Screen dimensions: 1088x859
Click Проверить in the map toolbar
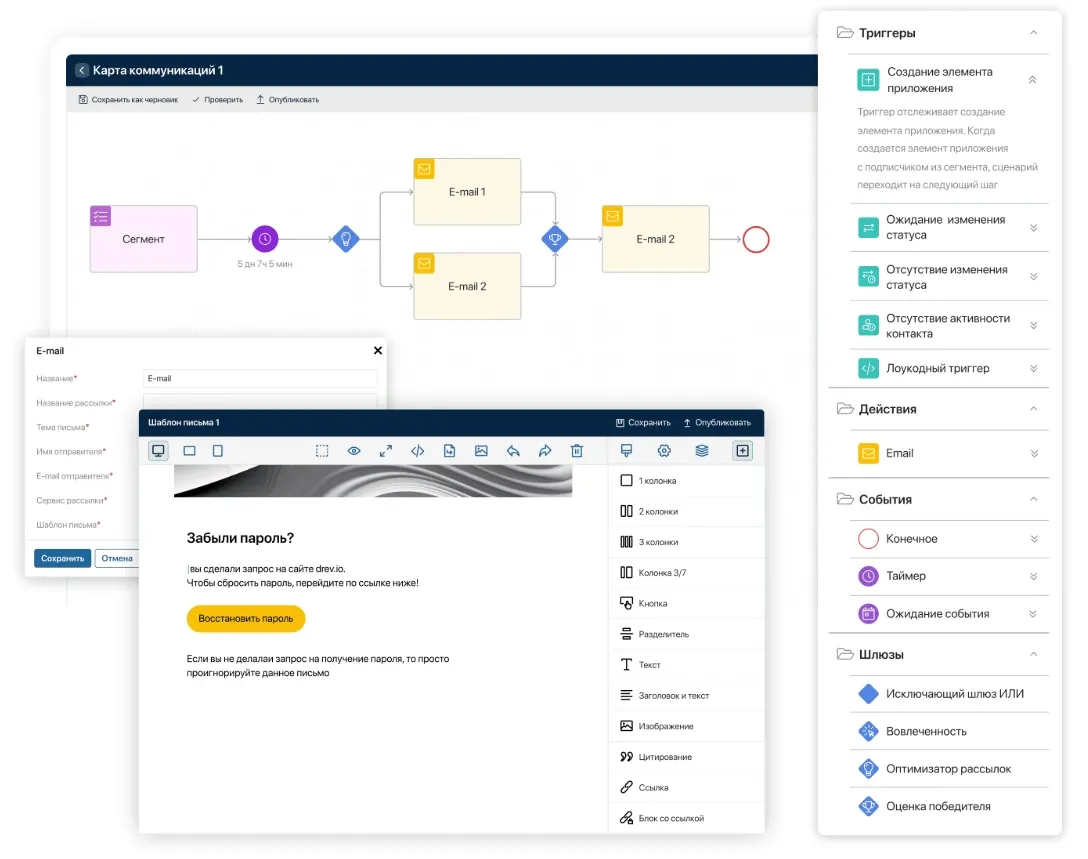point(218,100)
